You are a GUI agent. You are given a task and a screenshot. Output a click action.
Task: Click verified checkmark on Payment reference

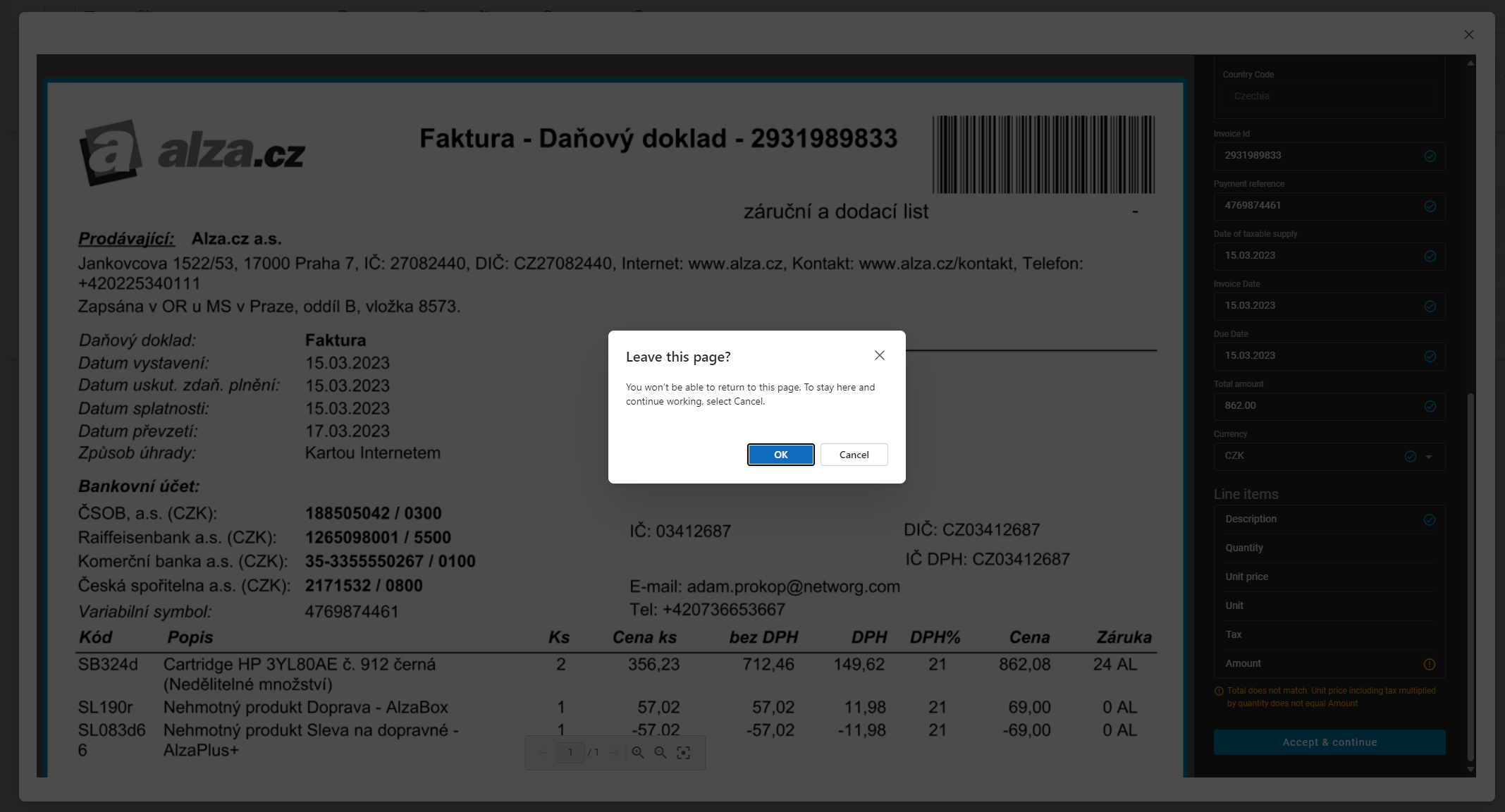(x=1430, y=206)
